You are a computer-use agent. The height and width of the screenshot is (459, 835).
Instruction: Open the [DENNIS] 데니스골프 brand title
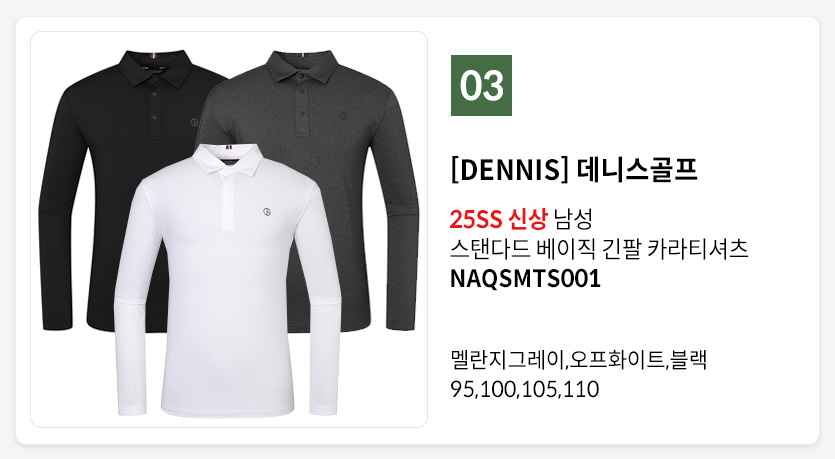[574, 170]
